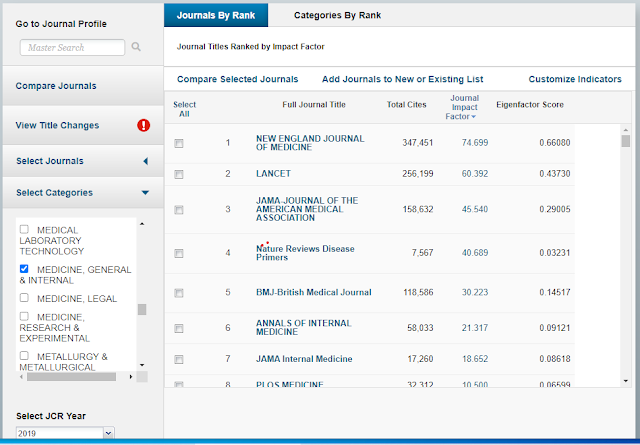The height and width of the screenshot is (445, 640).
Task: Open ANNALS OF INTERNAL MEDICINE link
Action: (303, 327)
